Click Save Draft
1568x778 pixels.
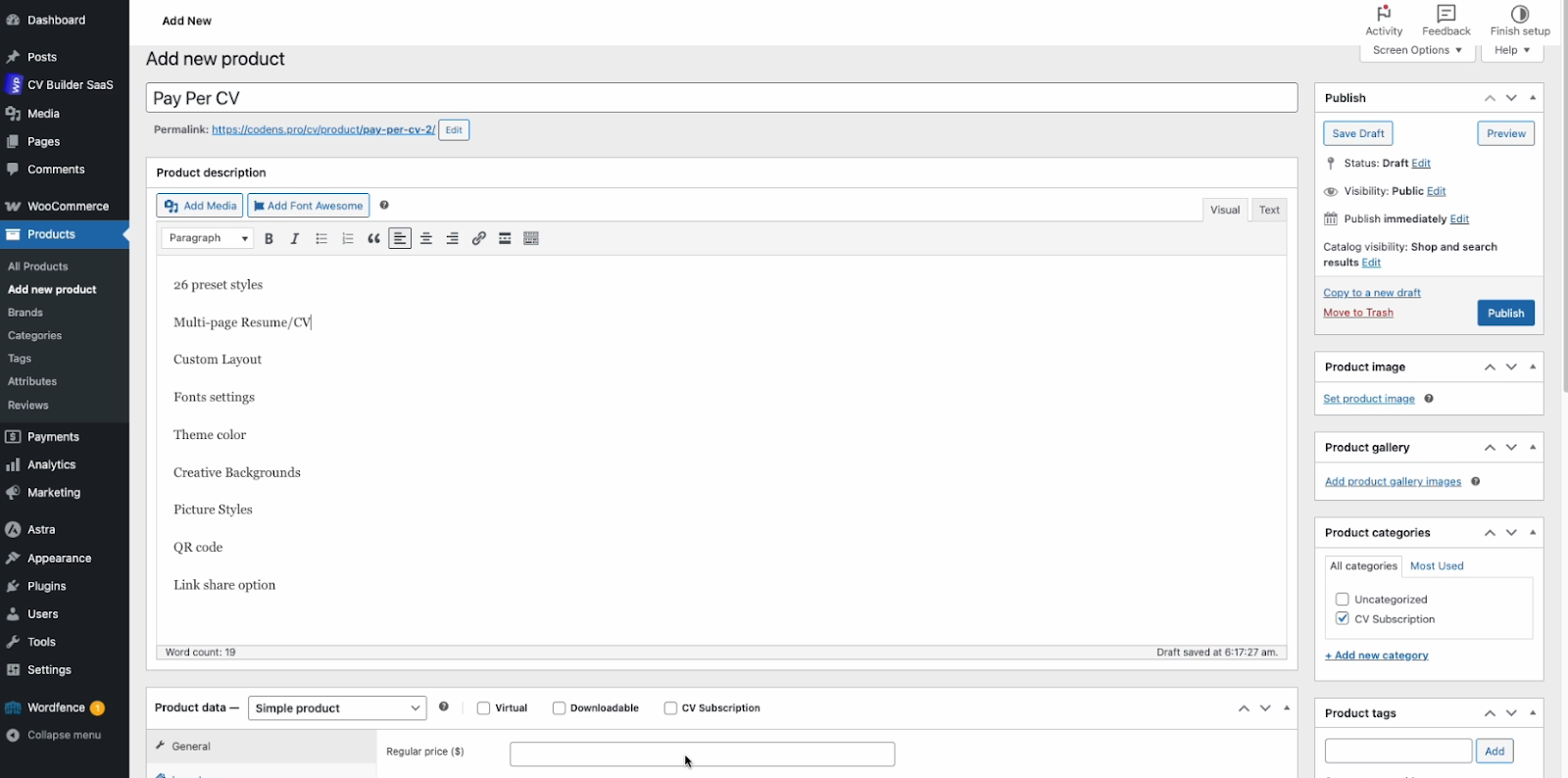click(x=1358, y=133)
